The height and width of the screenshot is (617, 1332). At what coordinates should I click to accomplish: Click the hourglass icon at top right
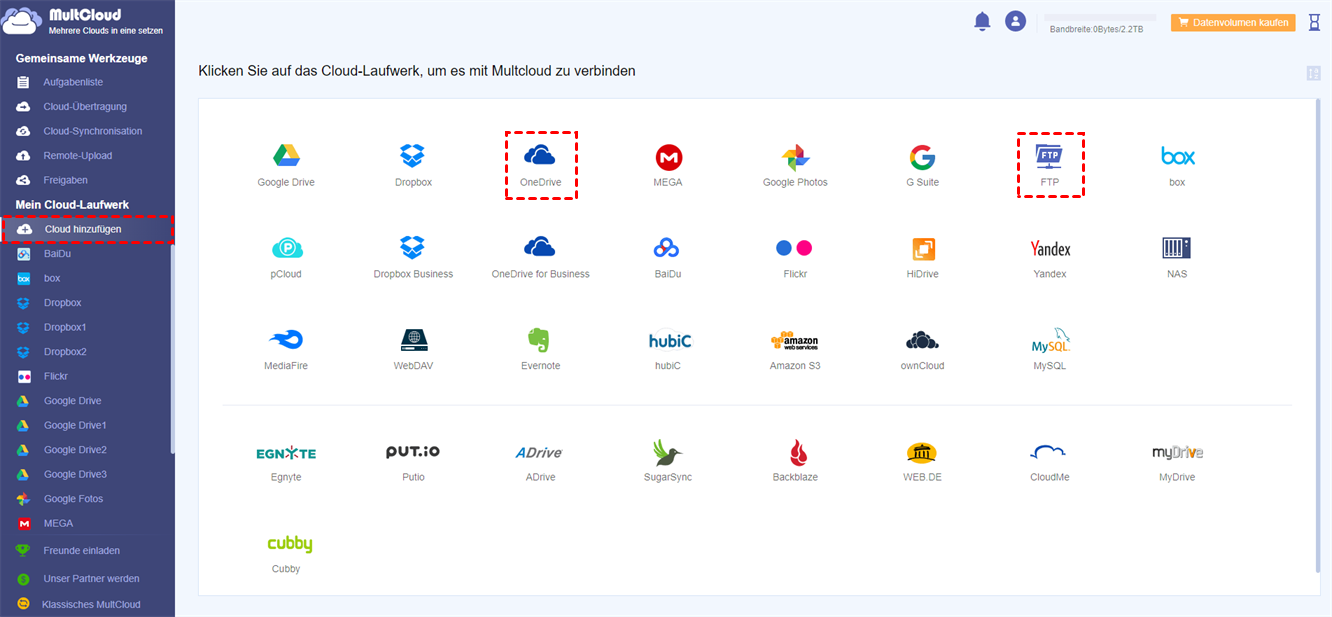[x=1314, y=22]
